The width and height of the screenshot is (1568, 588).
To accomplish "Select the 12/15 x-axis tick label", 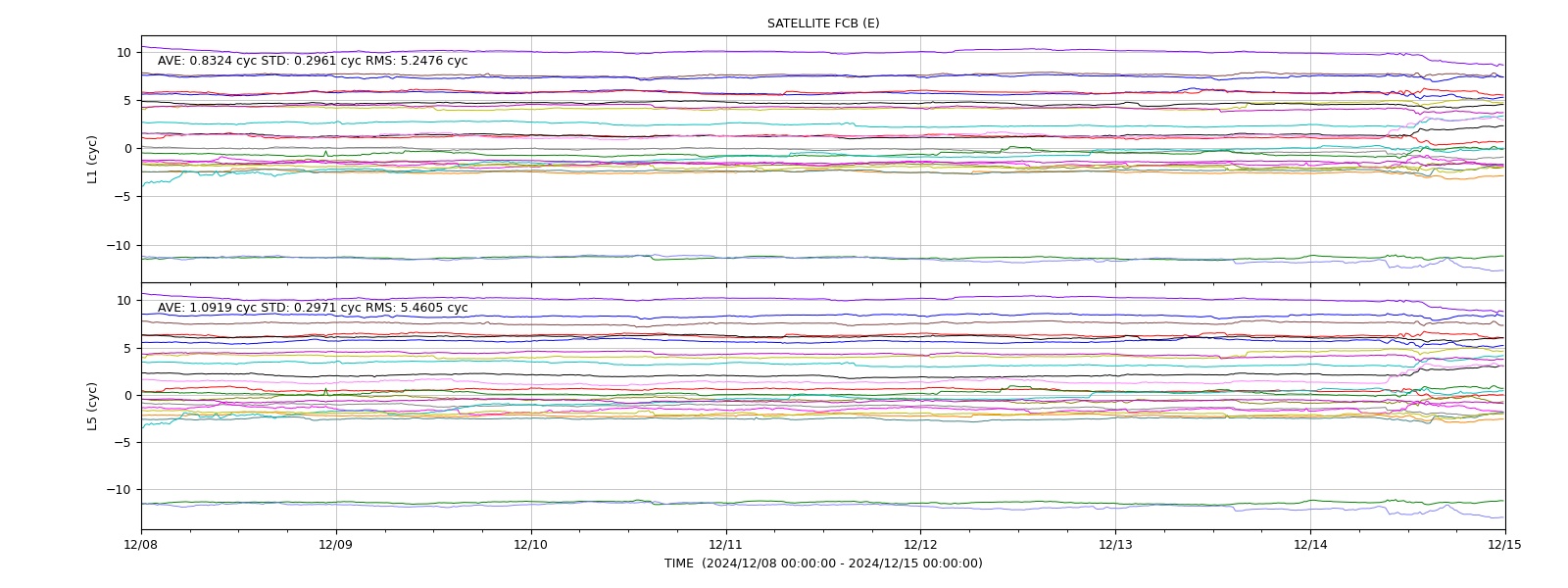I will pyautogui.click(x=1505, y=545).
